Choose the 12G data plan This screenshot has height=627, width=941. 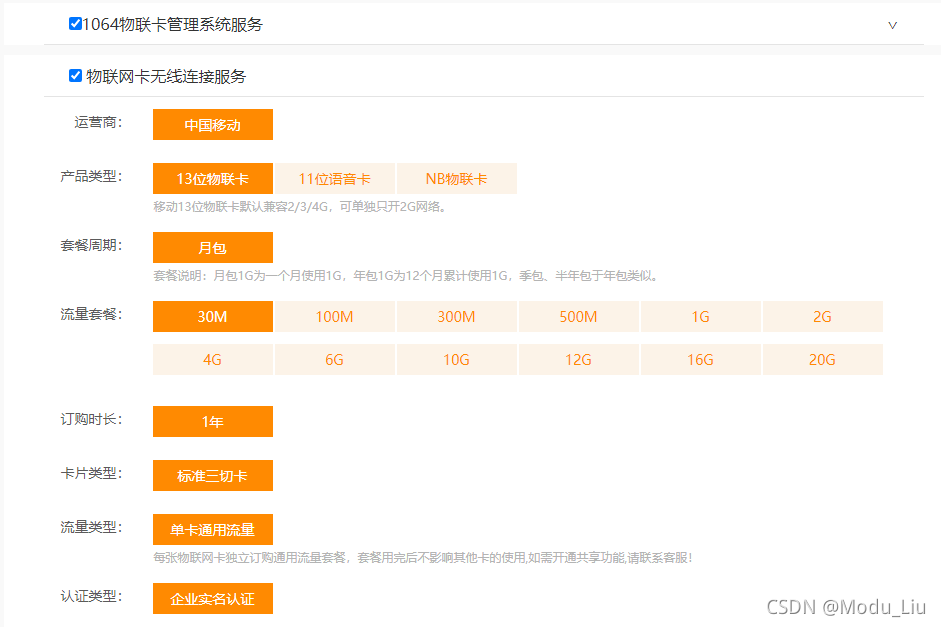(579, 359)
